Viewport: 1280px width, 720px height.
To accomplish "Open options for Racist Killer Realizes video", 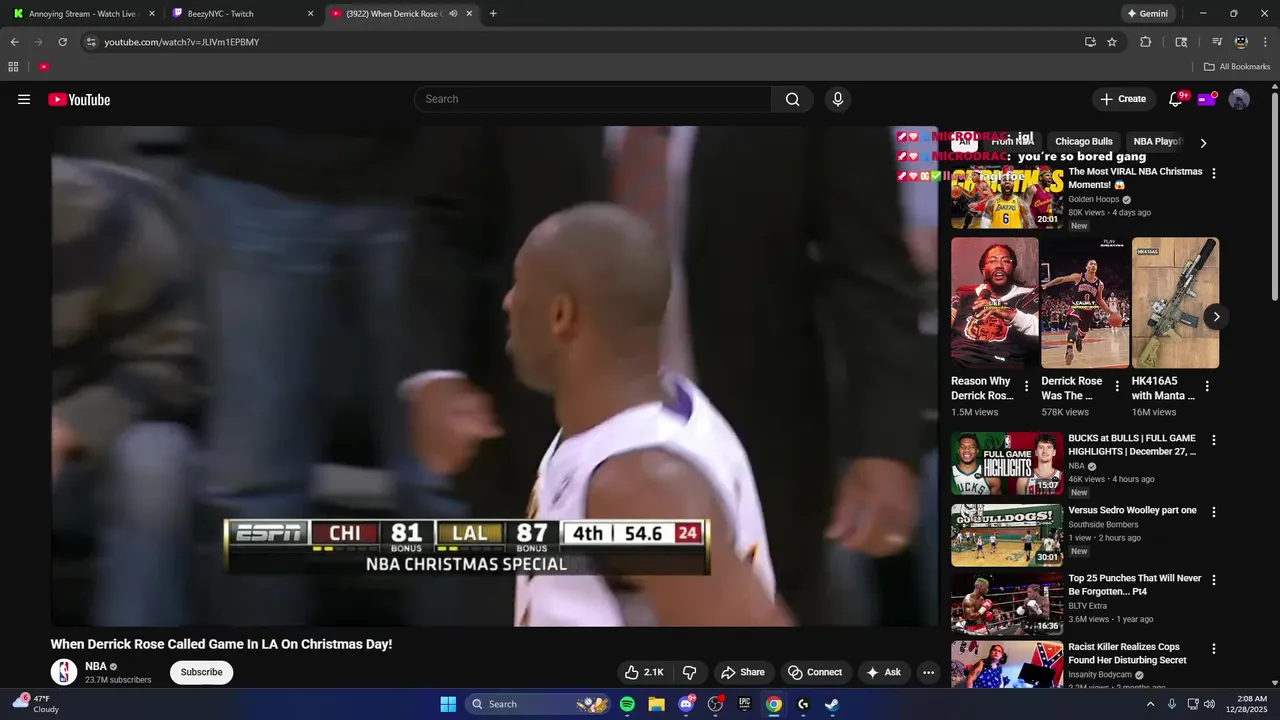I will pos(1214,649).
